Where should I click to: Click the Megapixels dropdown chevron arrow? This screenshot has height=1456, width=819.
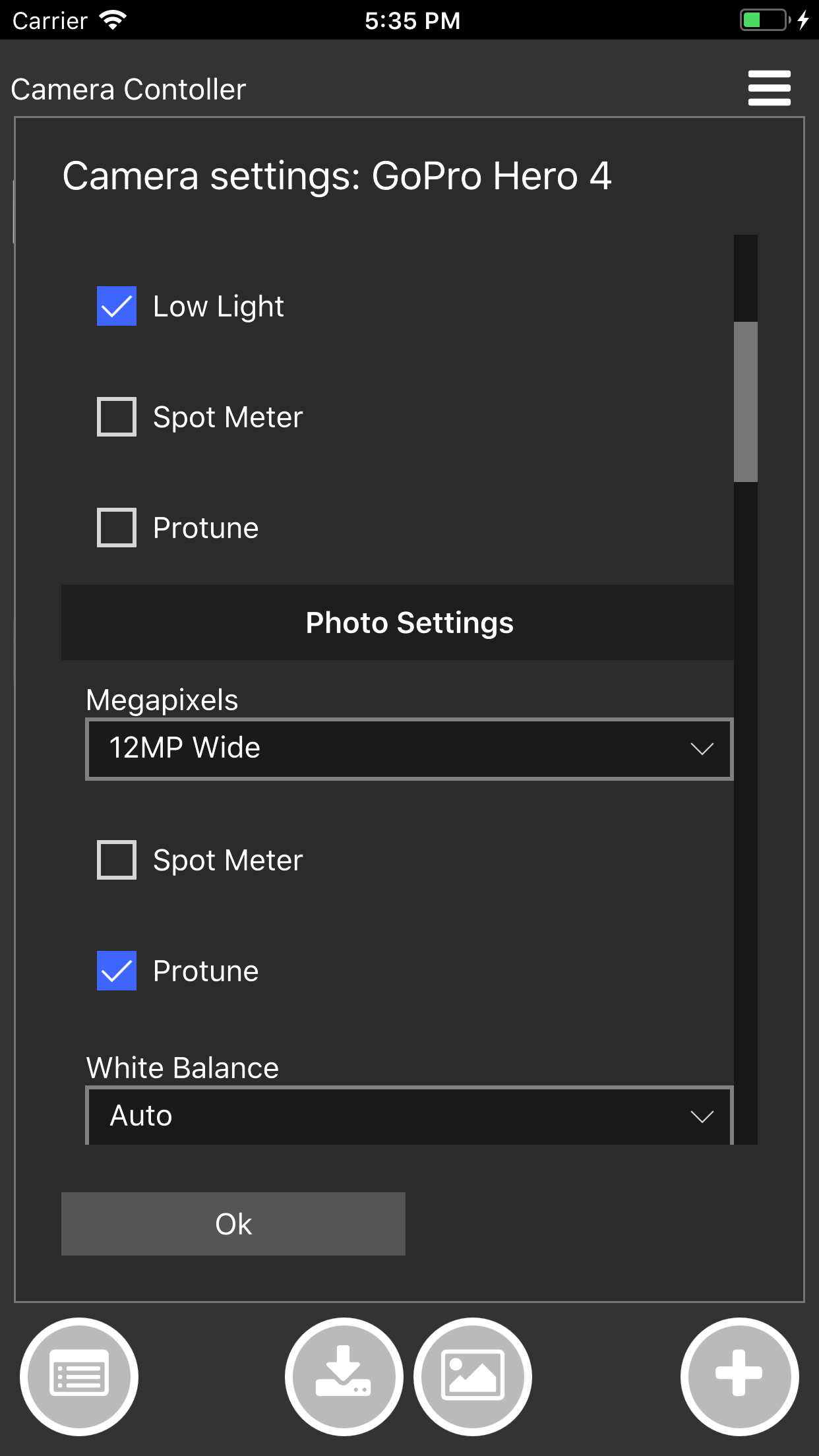click(702, 749)
